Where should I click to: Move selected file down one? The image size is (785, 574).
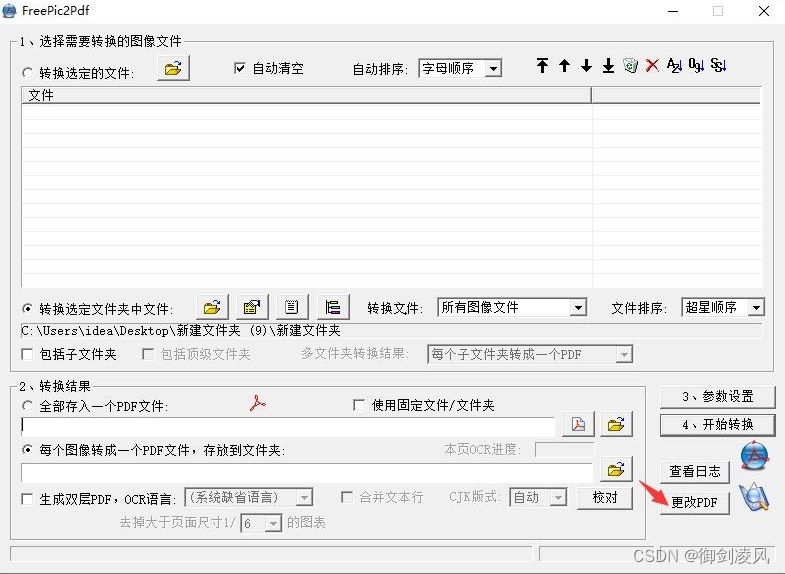586,65
